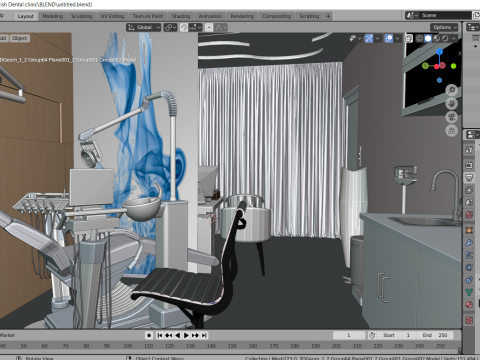480x360 pixels.
Task: Open the Particles properties tab
Action: (469, 255)
